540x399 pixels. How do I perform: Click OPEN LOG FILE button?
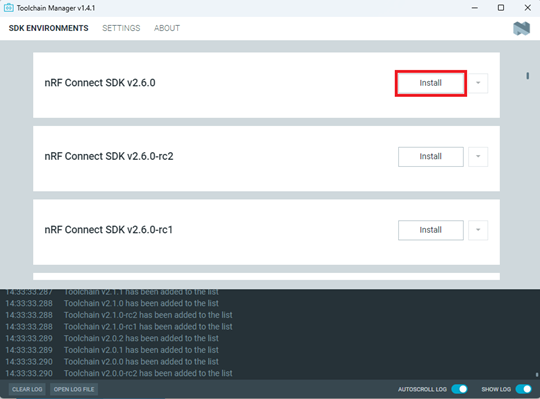coord(74,389)
